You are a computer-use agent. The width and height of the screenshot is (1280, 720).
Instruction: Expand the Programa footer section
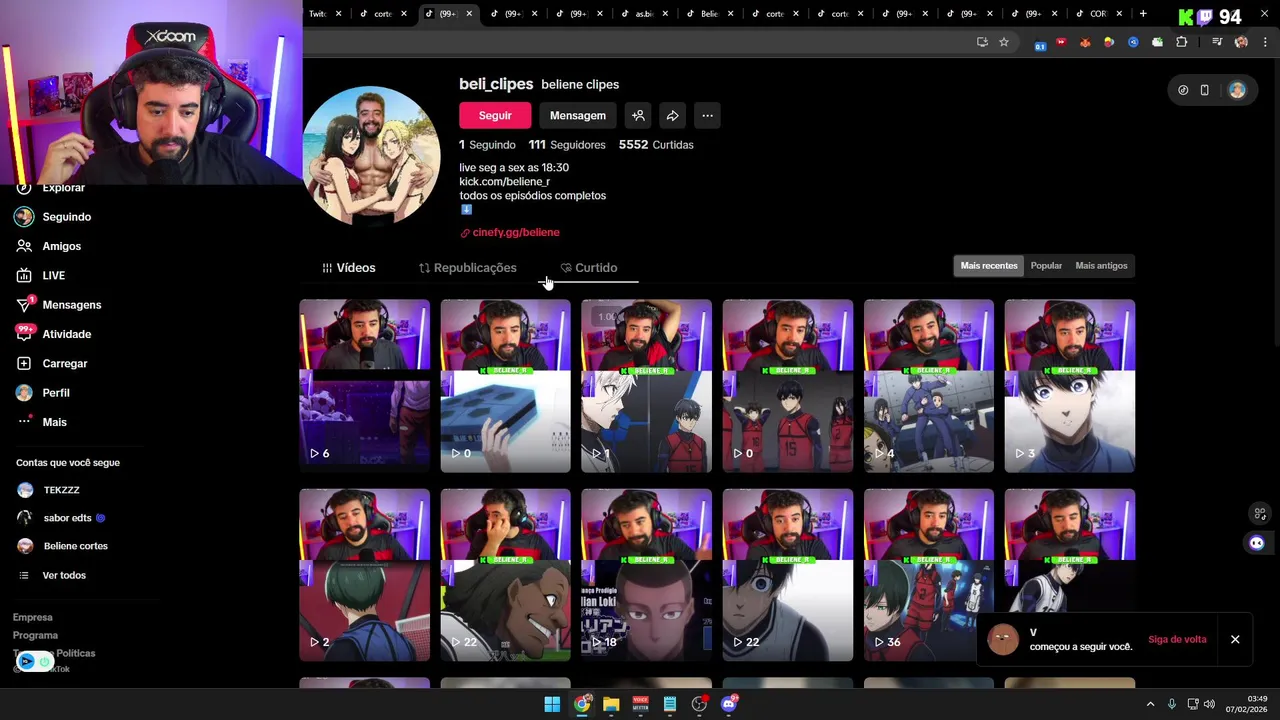tap(35, 636)
